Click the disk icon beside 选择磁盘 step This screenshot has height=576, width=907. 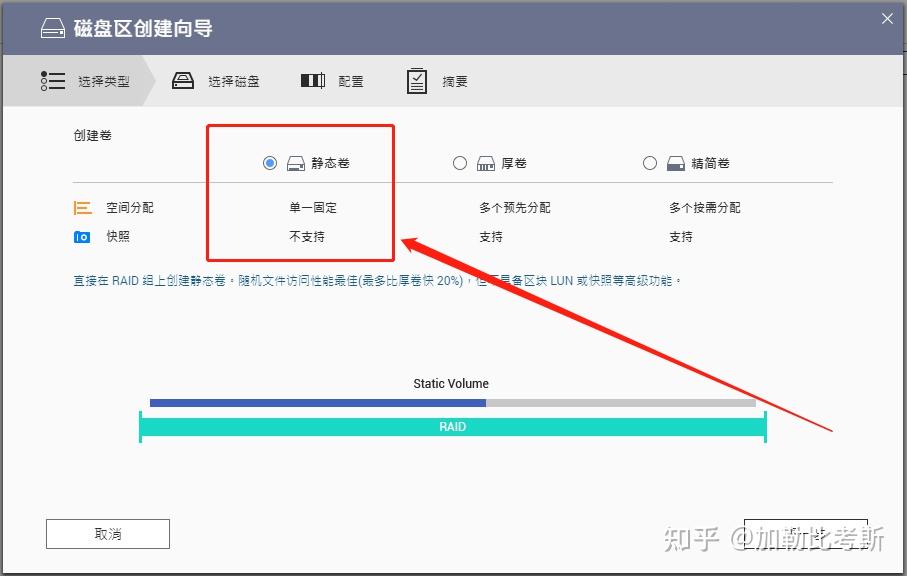coord(182,80)
